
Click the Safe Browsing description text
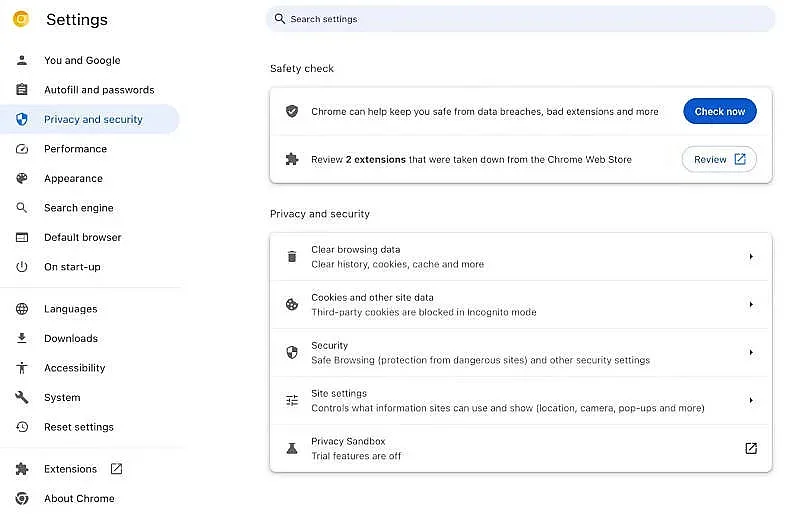(480, 360)
